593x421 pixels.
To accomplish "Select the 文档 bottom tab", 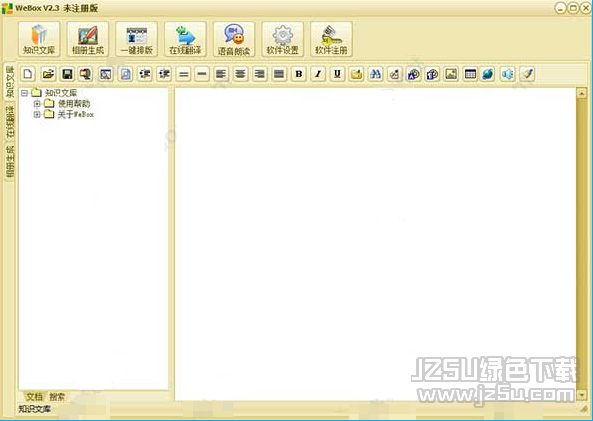I will 34,397.
